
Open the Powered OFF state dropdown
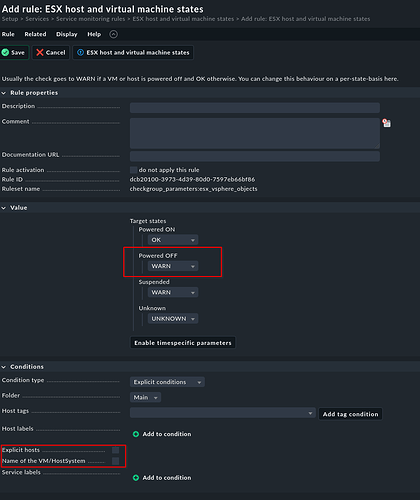coord(173,266)
